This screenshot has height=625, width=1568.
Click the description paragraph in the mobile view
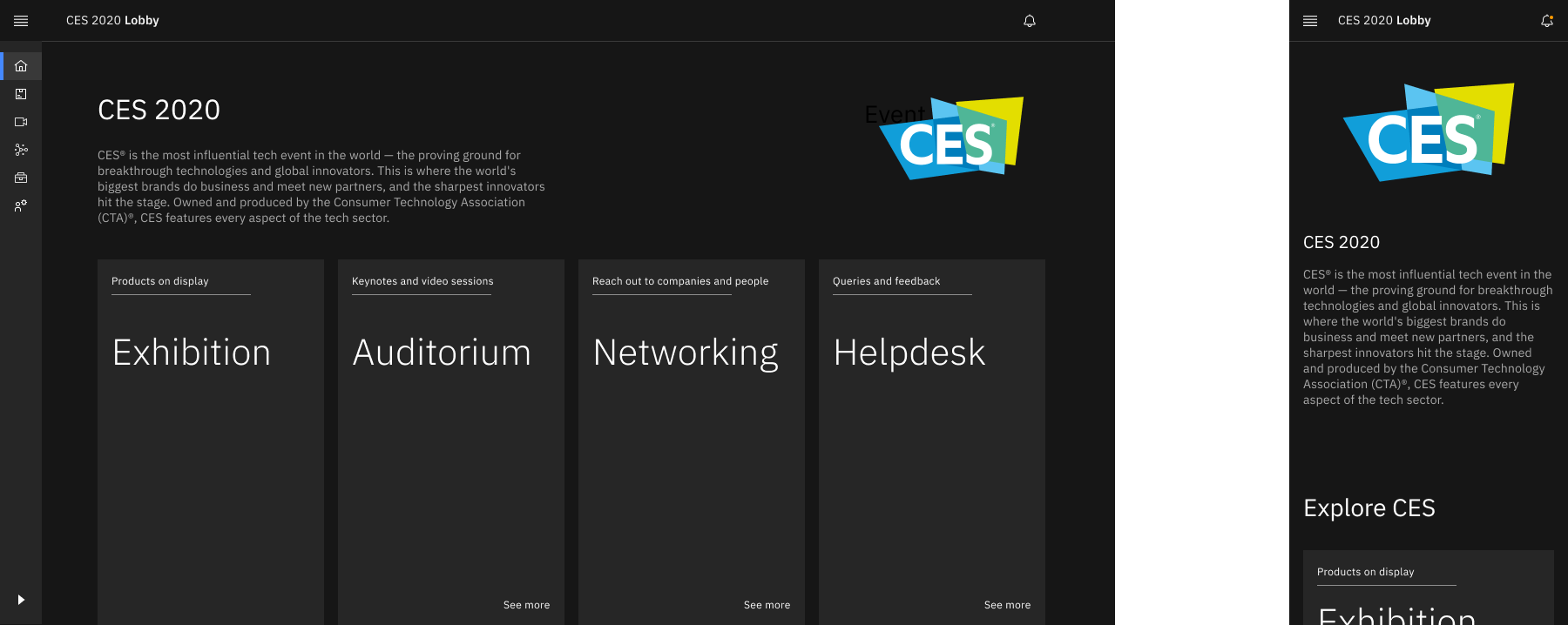(x=1428, y=337)
